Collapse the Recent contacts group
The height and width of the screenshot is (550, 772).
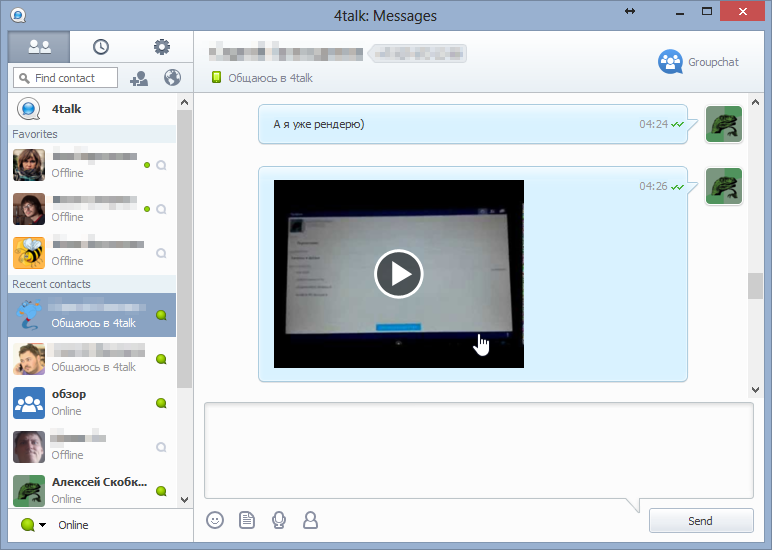(x=51, y=284)
